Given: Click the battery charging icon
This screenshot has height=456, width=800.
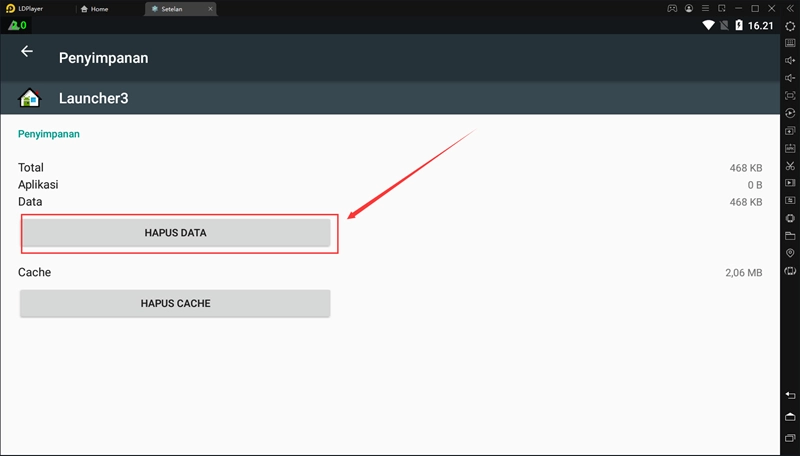Looking at the screenshot, I should (739, 26).
